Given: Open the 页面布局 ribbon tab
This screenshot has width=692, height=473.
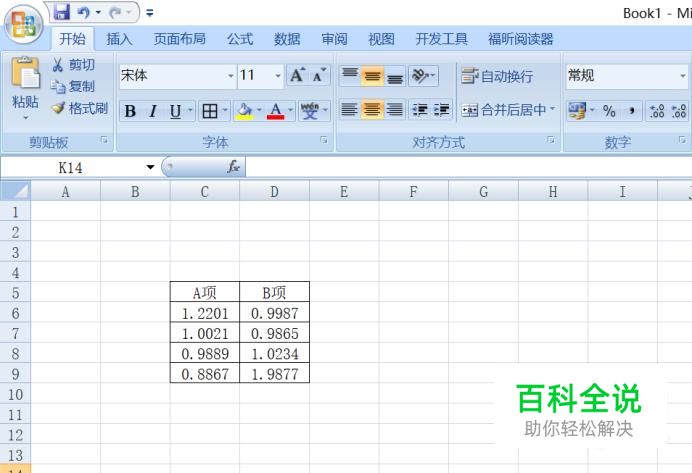Looking at the screenshot, I should pos(180,39).
